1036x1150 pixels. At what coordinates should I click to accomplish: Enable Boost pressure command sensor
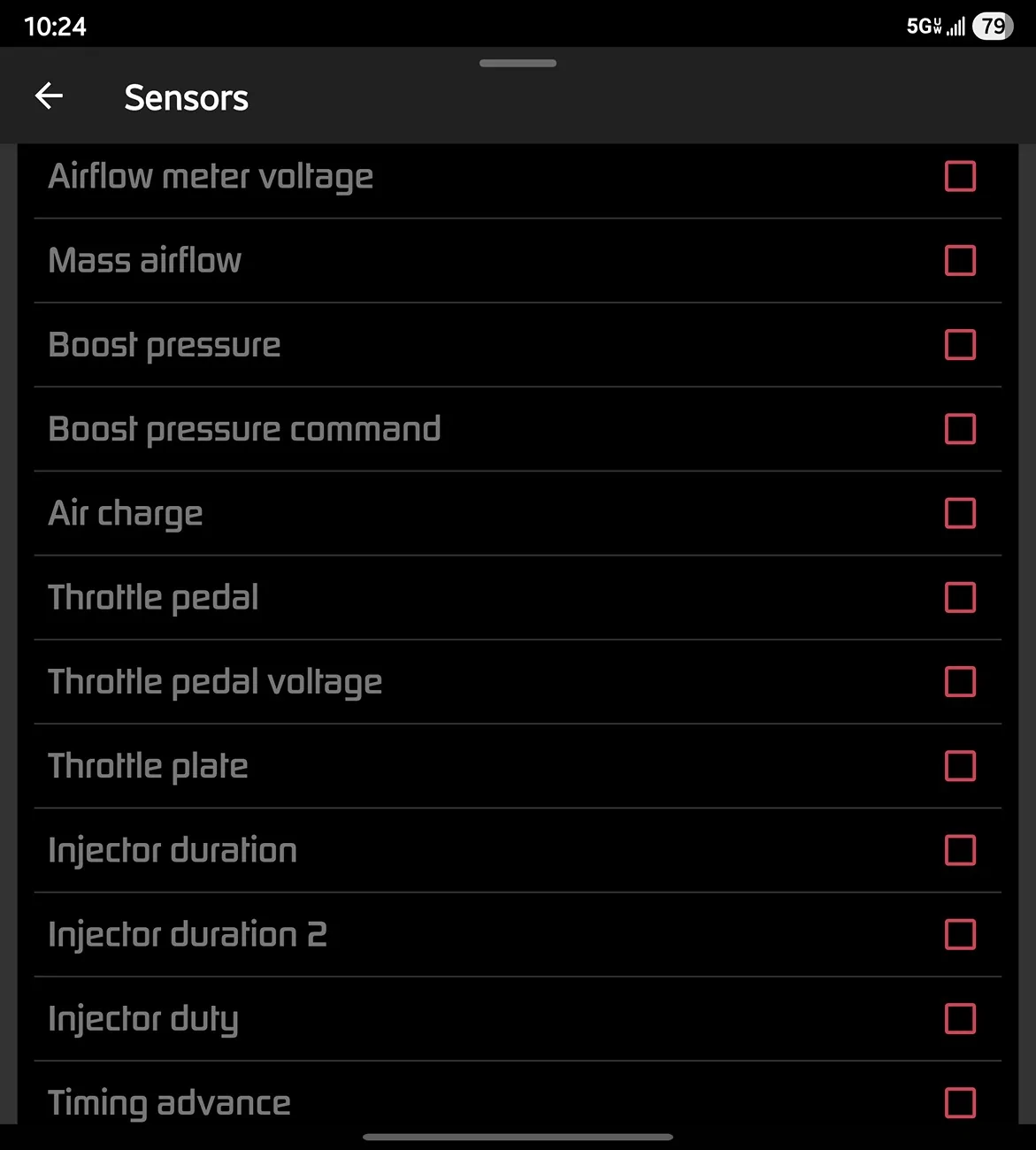960,429
